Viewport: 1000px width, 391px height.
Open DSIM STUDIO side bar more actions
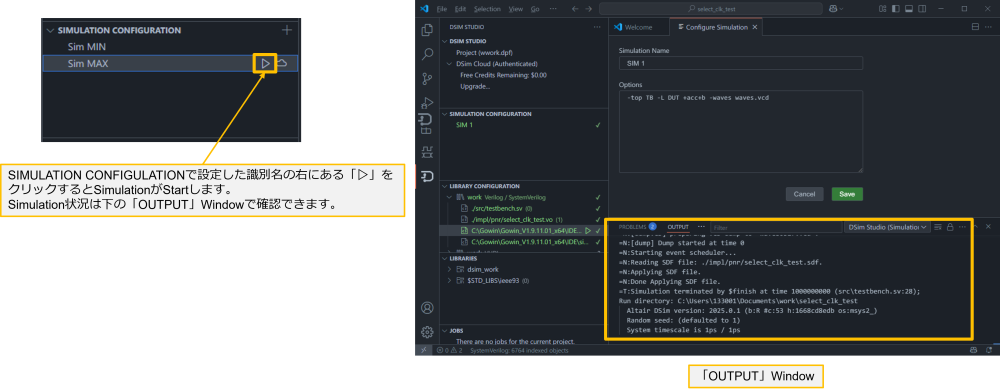click(597, 27)
